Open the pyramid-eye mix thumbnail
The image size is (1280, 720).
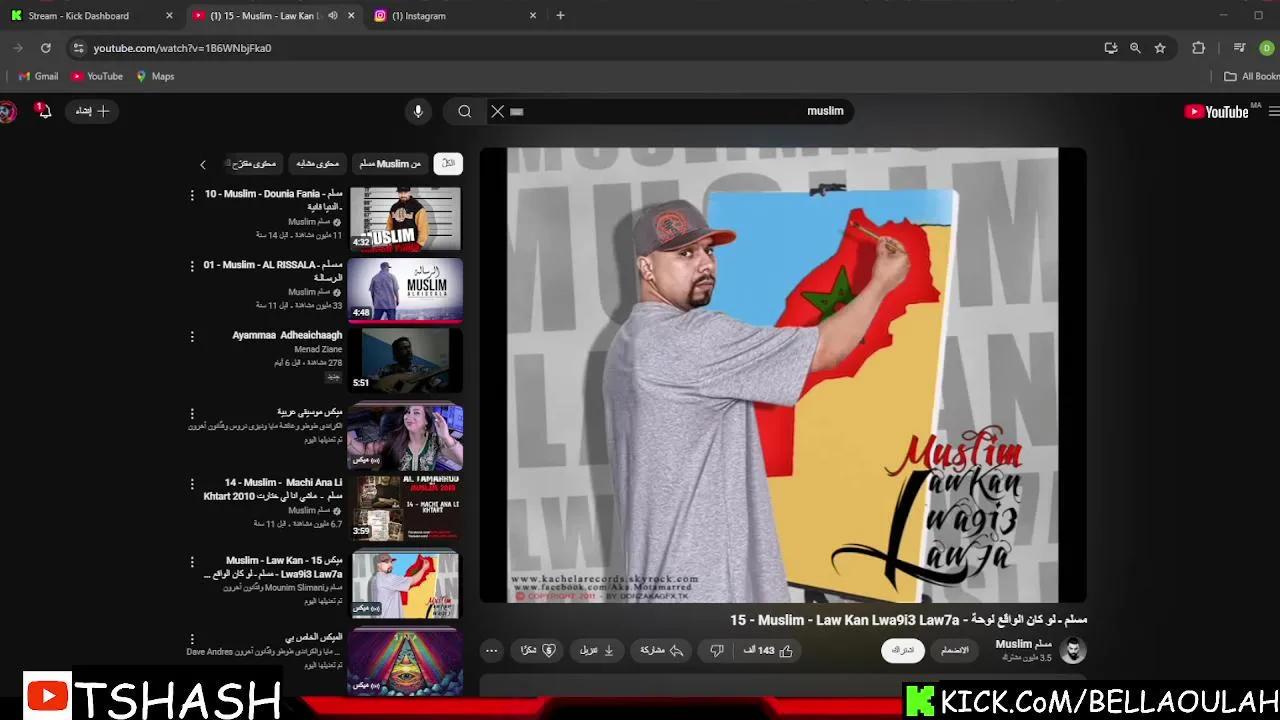coord(405,660)
